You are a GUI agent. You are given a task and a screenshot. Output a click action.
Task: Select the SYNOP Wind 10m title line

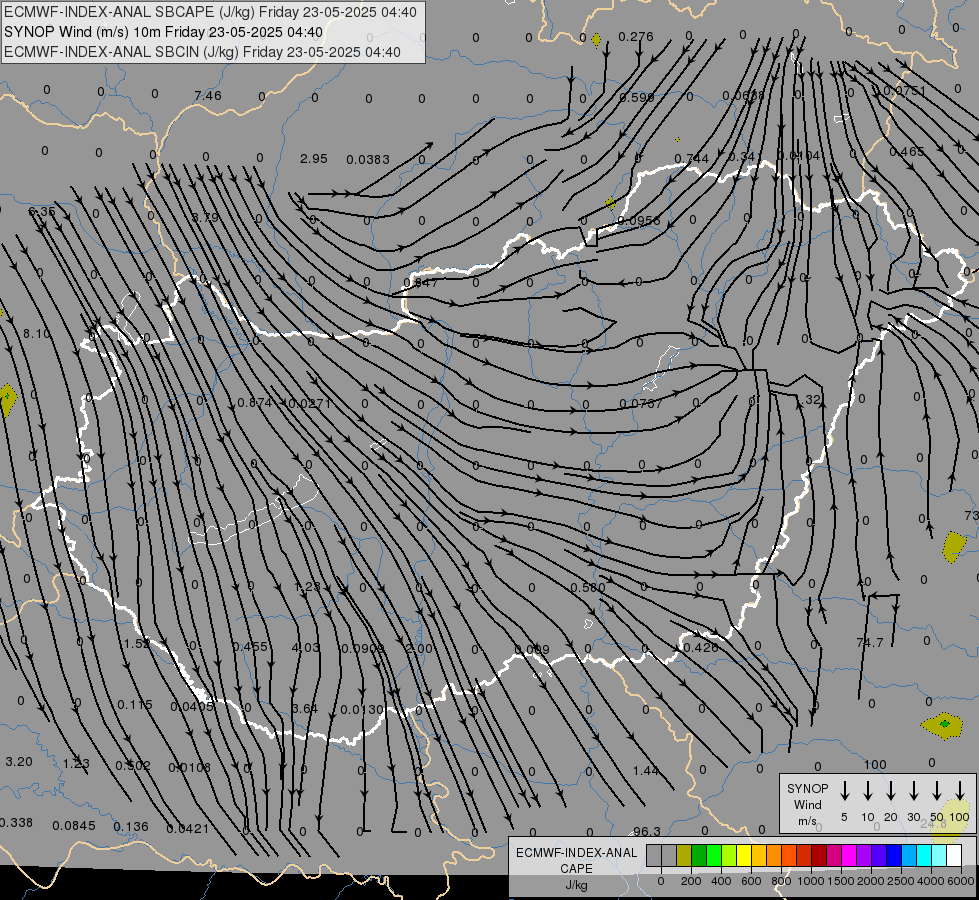click(x=163, y=32)
